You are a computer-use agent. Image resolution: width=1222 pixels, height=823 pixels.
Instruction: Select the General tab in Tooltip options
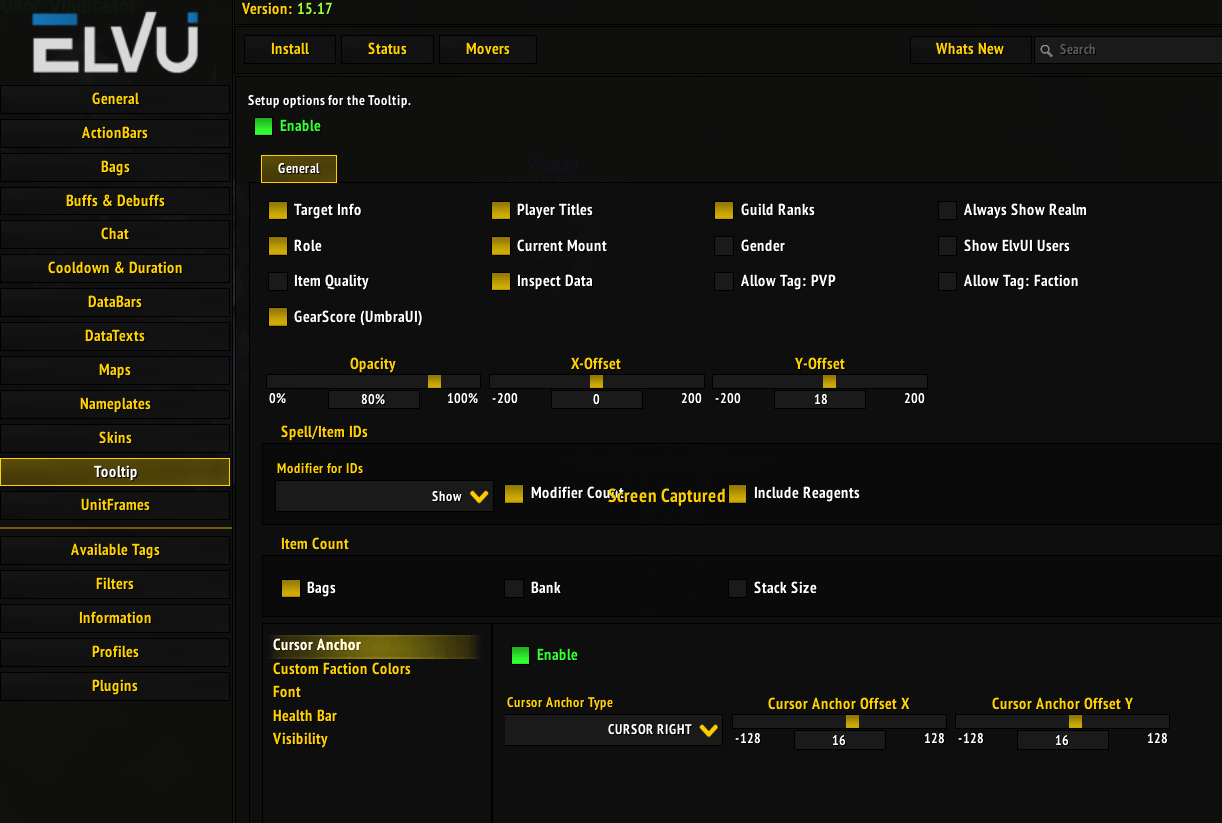(x=299, y=169)
